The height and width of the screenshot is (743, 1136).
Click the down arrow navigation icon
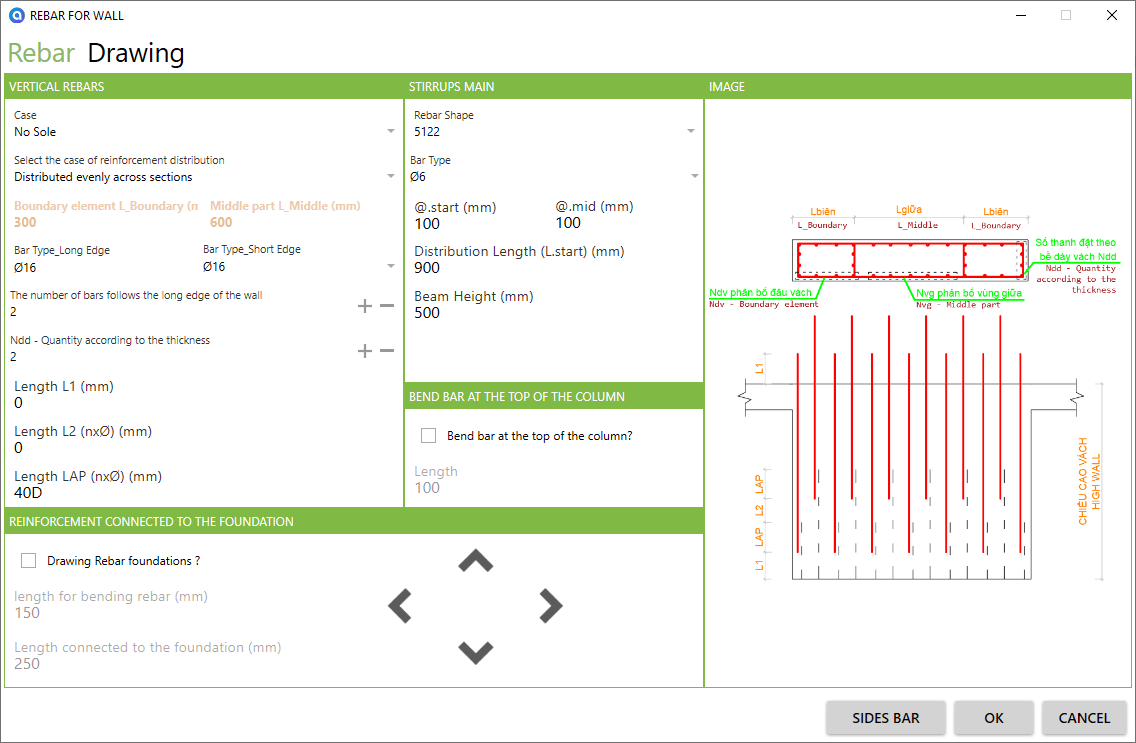[475, 652]
